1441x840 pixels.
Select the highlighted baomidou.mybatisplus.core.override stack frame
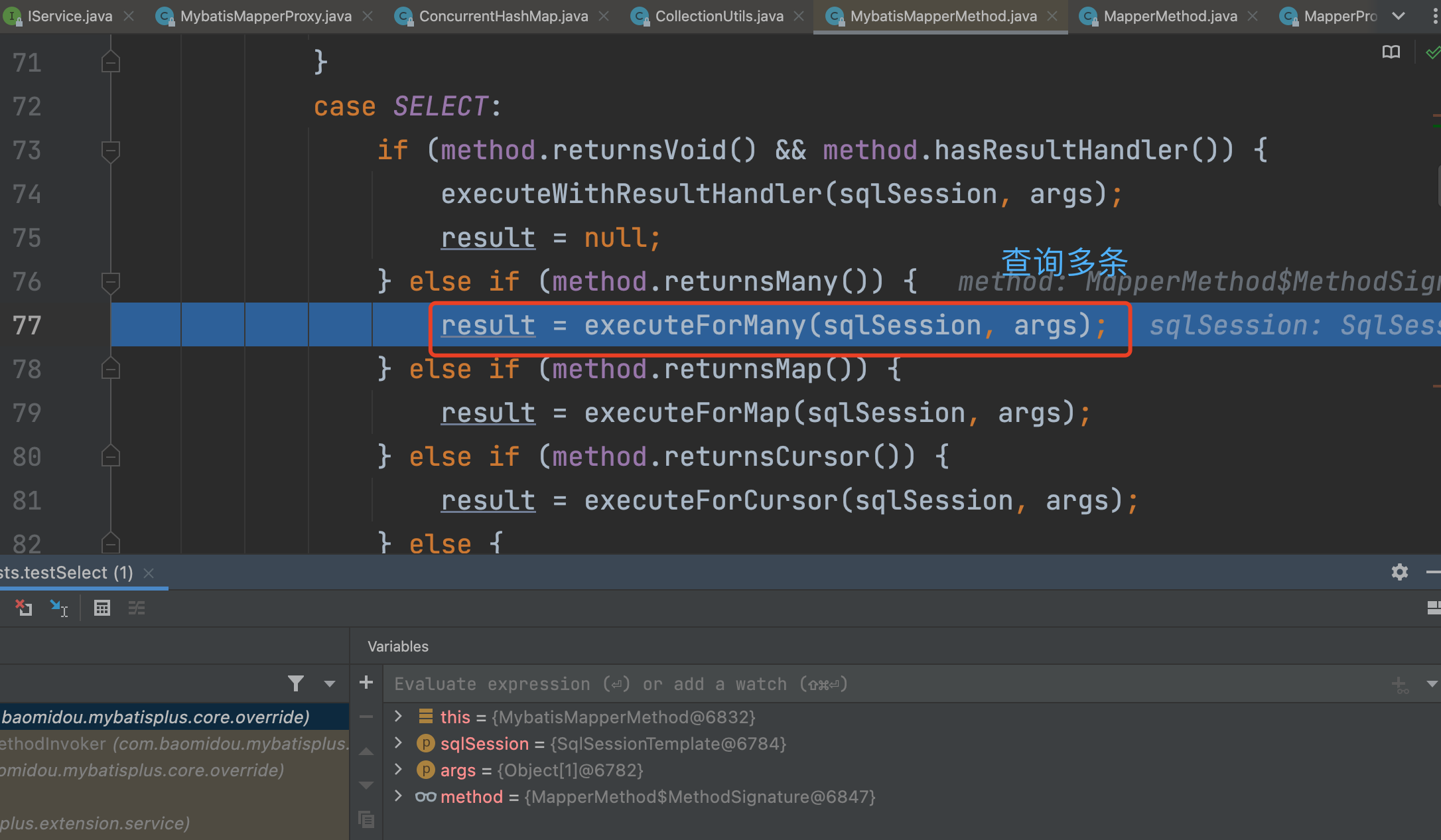(174, 717)
